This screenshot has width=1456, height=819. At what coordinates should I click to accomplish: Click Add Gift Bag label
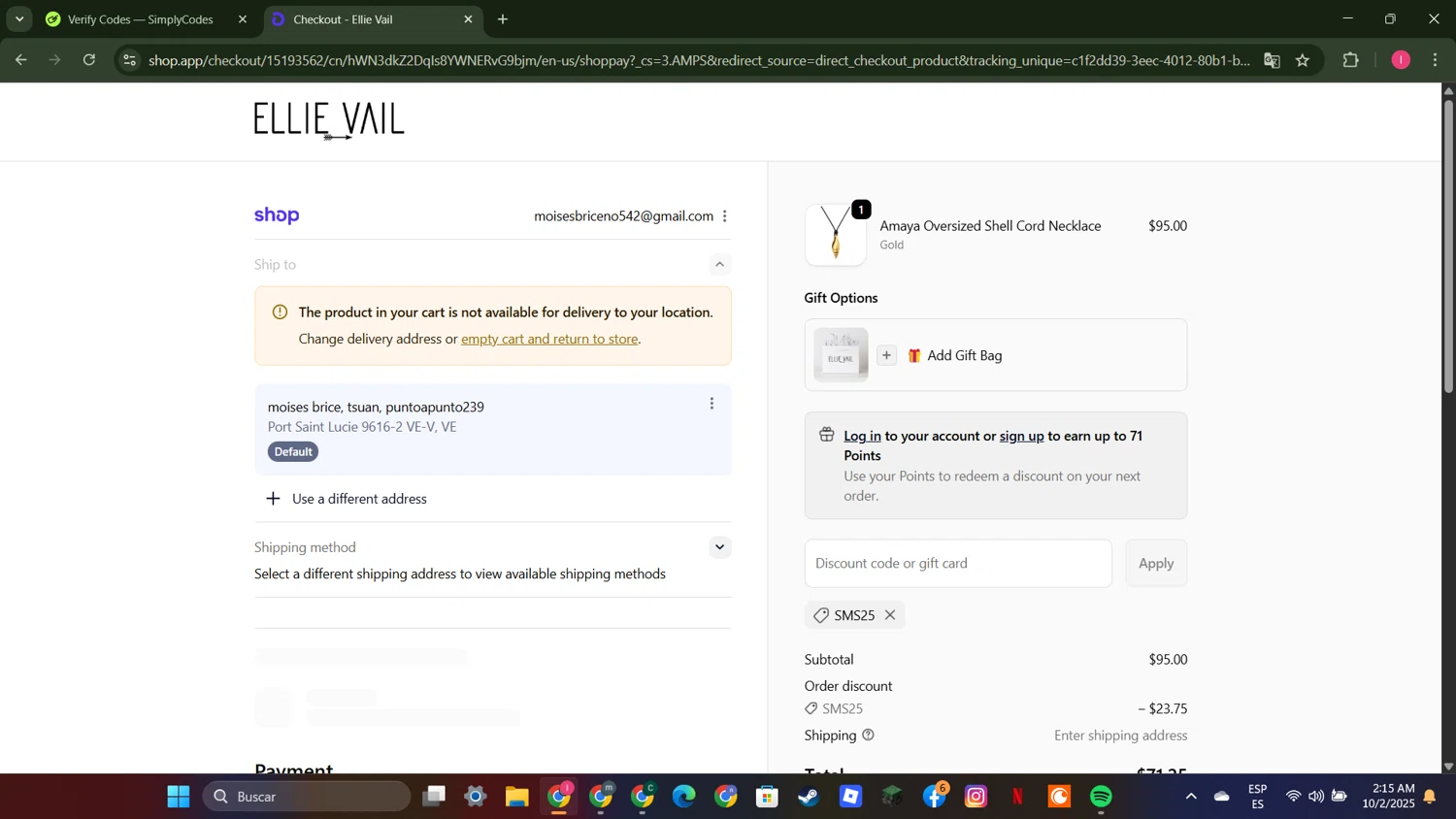coord(964,355)
